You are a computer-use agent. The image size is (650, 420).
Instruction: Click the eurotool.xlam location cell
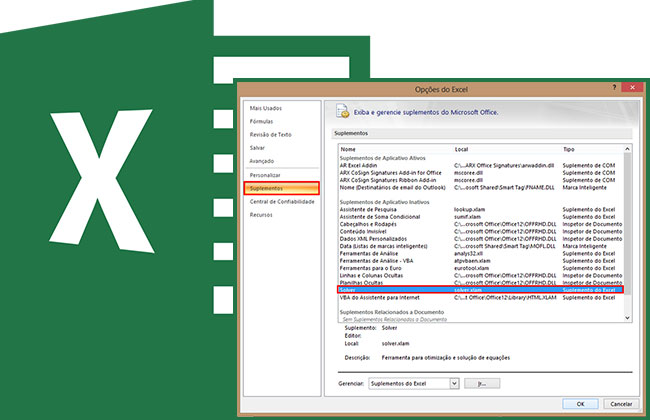(x=471, y=268)
